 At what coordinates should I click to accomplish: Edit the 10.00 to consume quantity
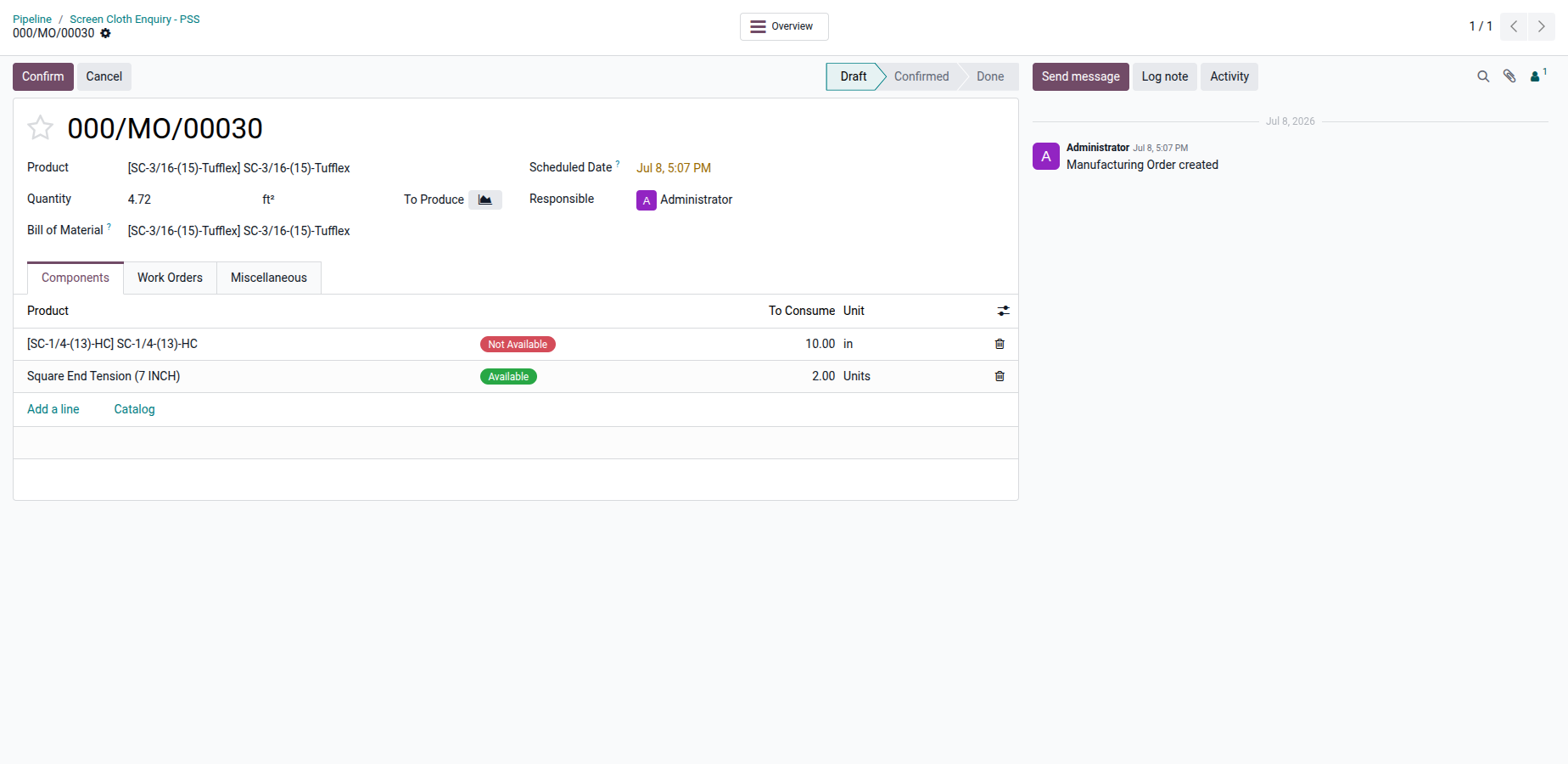(x=820, y=344)
